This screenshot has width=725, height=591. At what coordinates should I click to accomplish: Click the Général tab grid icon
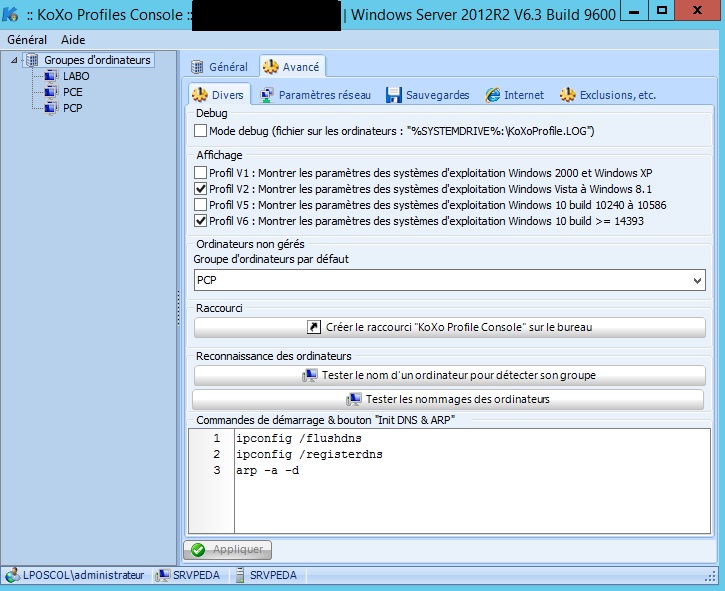pyautogui.click(x=197, y=67)
